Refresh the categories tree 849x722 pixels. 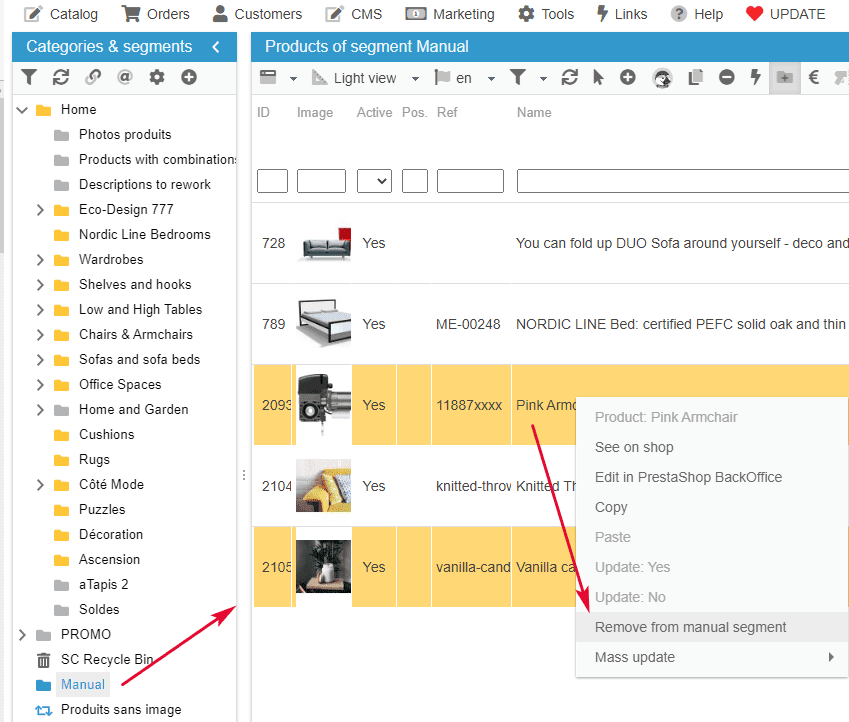coord(61,77)
